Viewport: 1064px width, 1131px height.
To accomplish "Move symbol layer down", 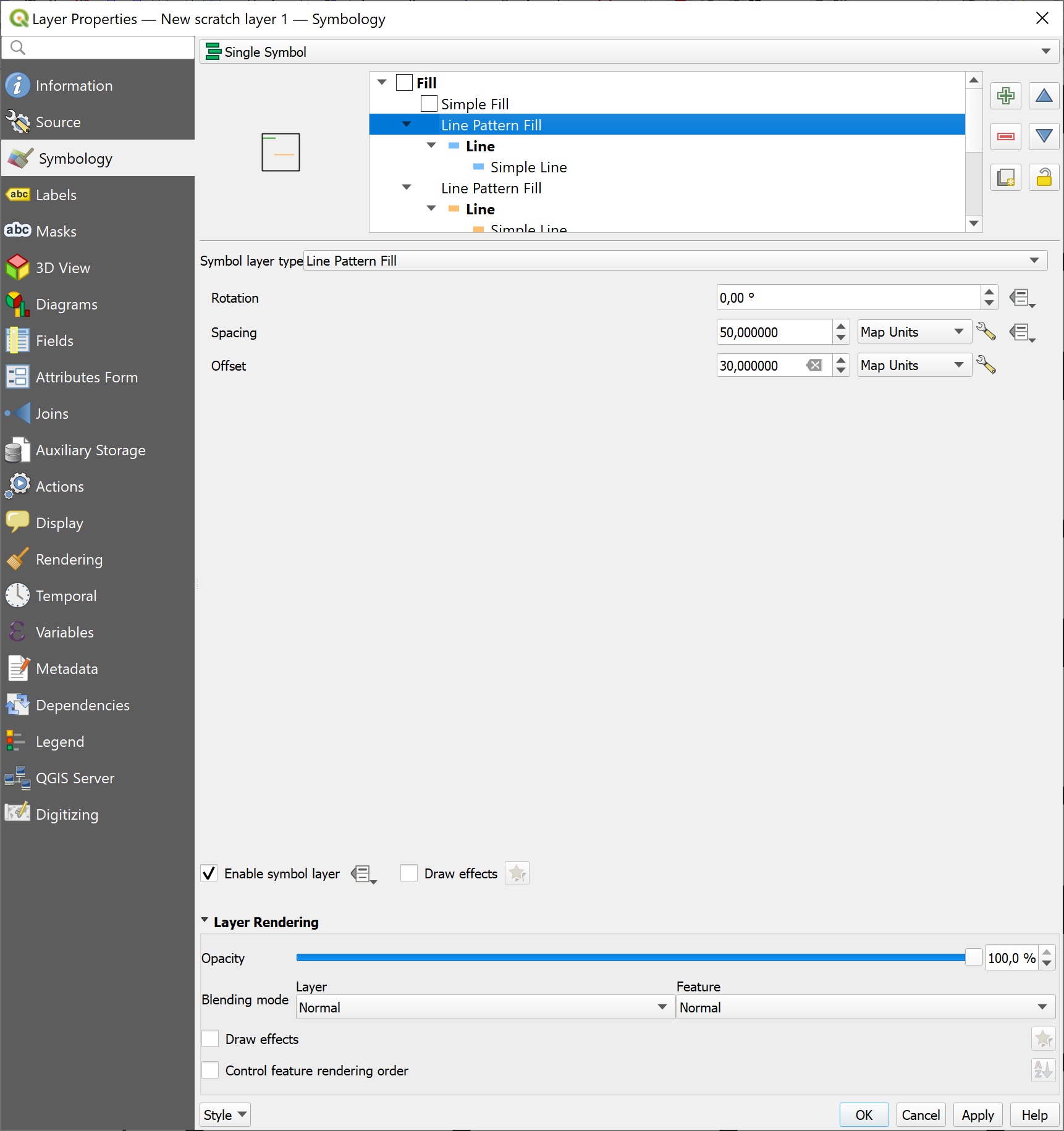I will tap(1044, 137).
